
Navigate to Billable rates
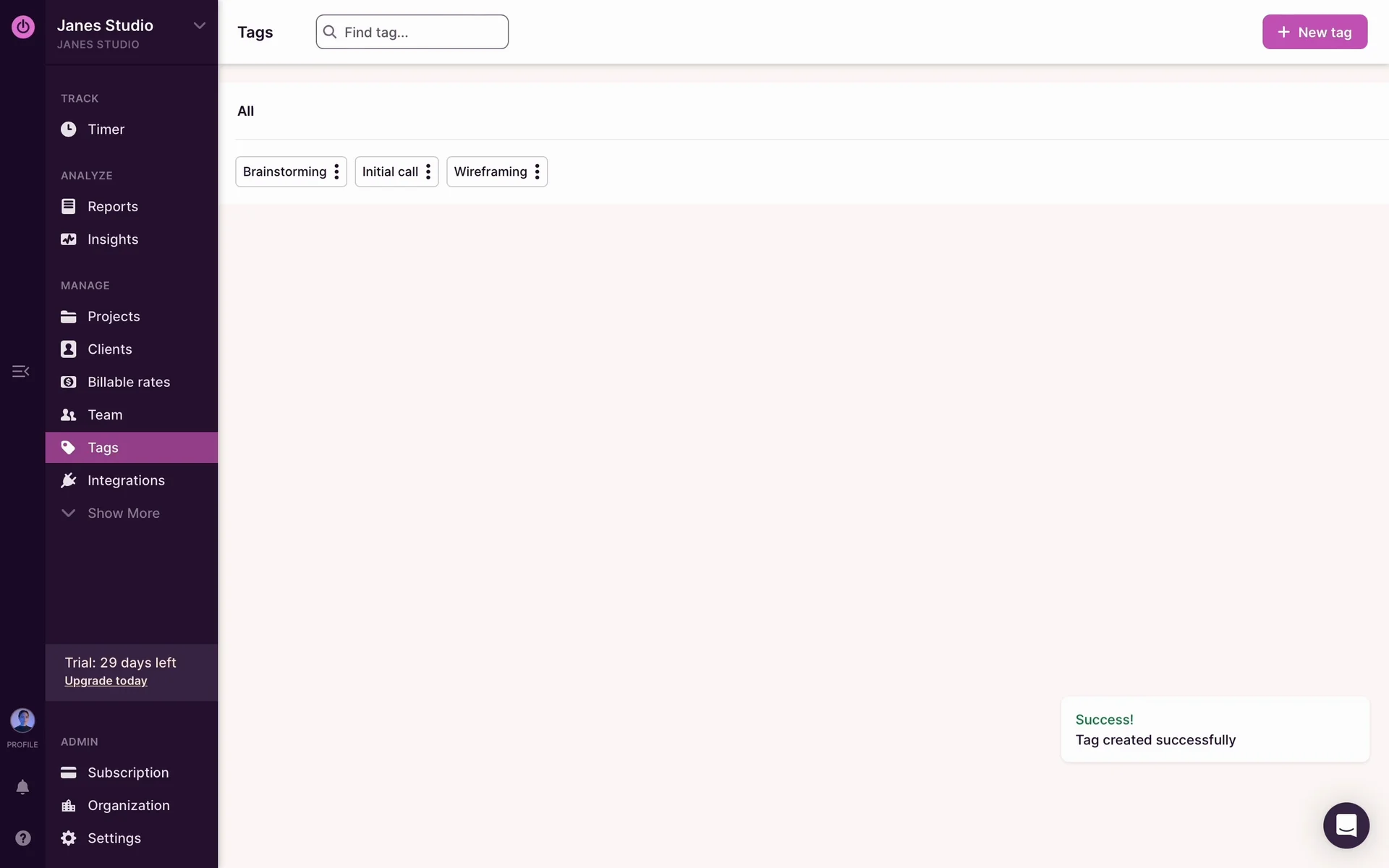[129, 382]
